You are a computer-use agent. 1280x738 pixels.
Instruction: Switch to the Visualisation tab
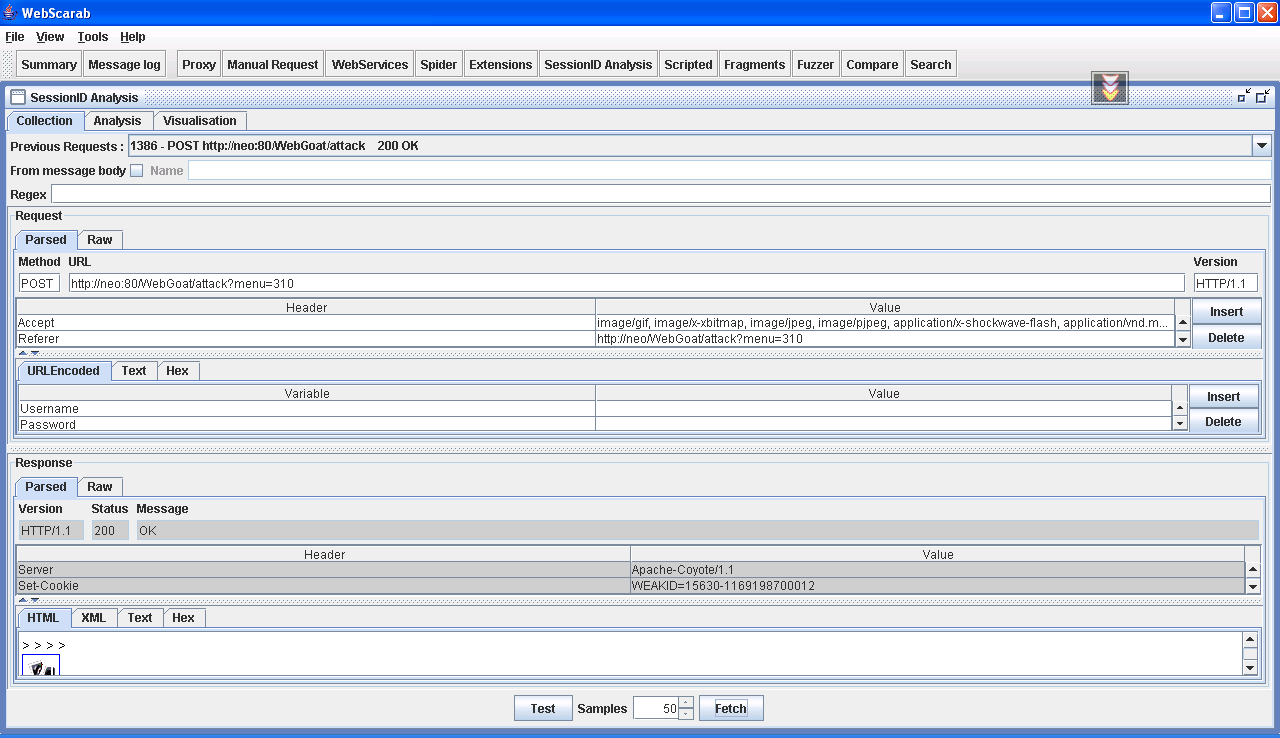point(200,121)
